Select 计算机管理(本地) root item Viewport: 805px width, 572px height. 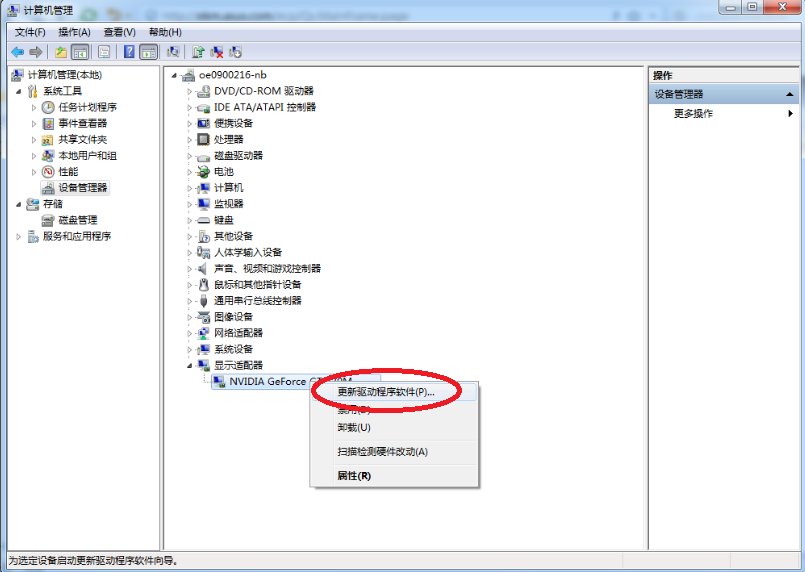point(64,75)
